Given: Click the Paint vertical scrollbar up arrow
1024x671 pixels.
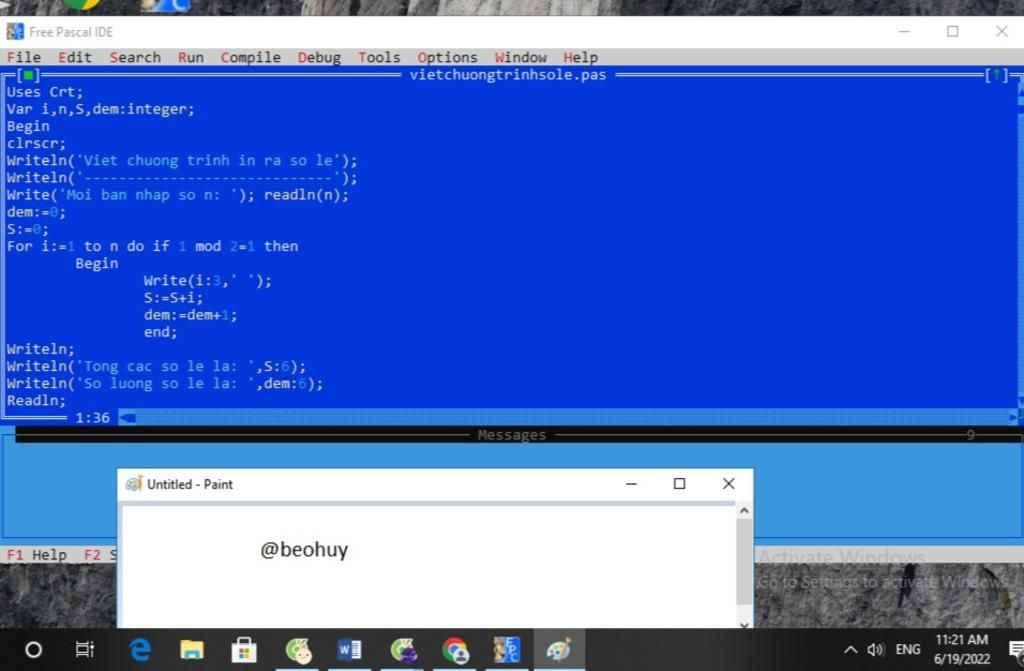Looking at the screenshot, I should 744,511.
